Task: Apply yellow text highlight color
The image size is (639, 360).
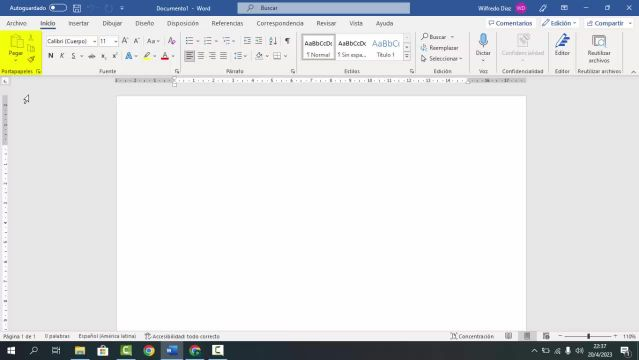Action: pos(147,56)
